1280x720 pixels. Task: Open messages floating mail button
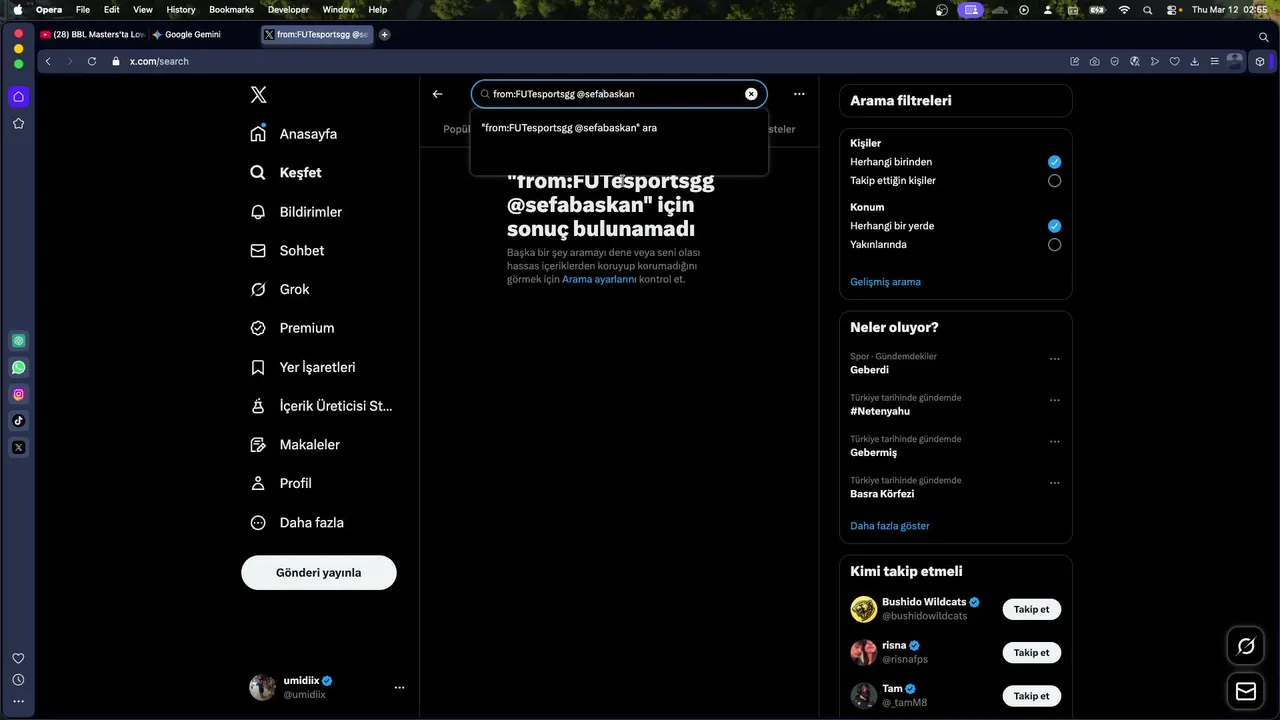pyautogui.click(x=1246, y=691)
